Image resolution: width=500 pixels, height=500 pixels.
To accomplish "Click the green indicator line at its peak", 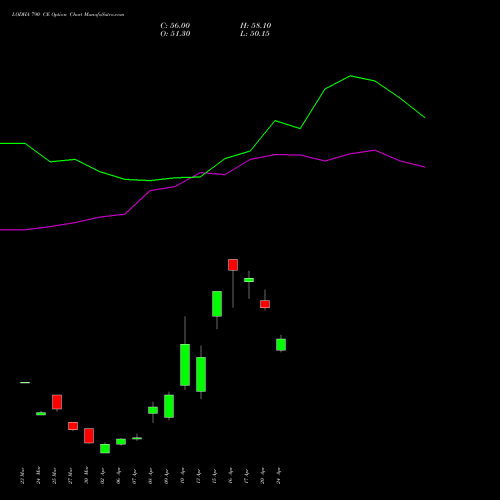I will [x=350, y=76].
